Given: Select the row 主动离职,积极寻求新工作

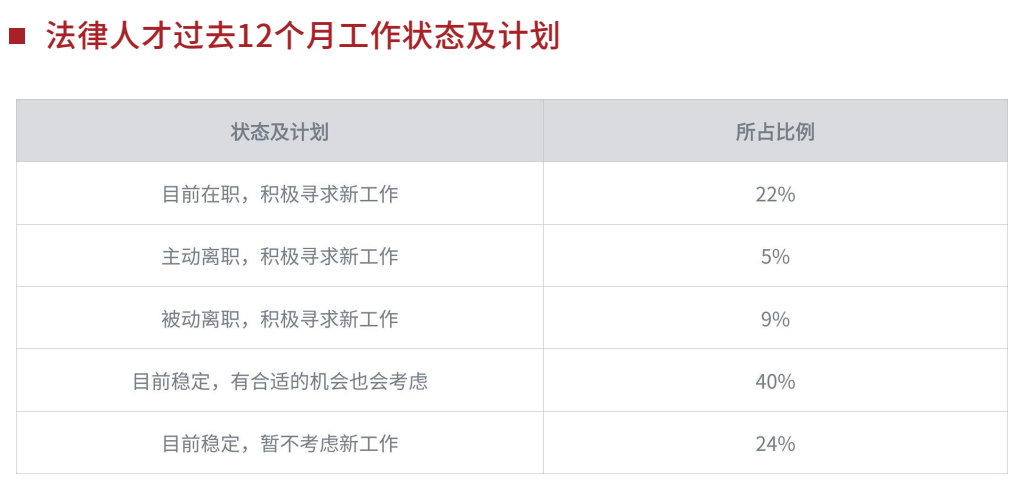Looking at the screenshot, I should pos(512,255).
